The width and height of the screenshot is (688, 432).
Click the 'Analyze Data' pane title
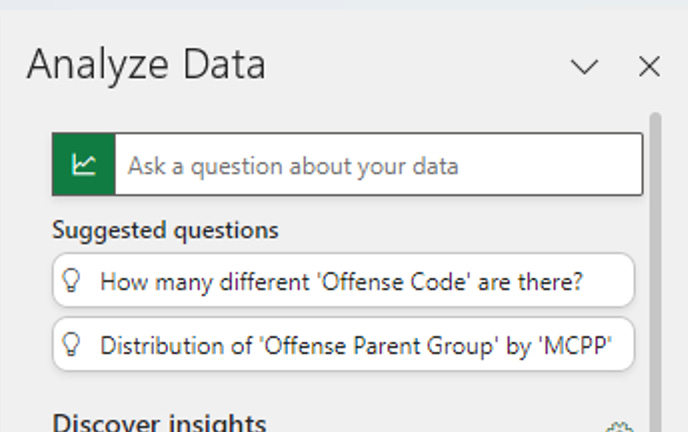click(x=146, y=65)
